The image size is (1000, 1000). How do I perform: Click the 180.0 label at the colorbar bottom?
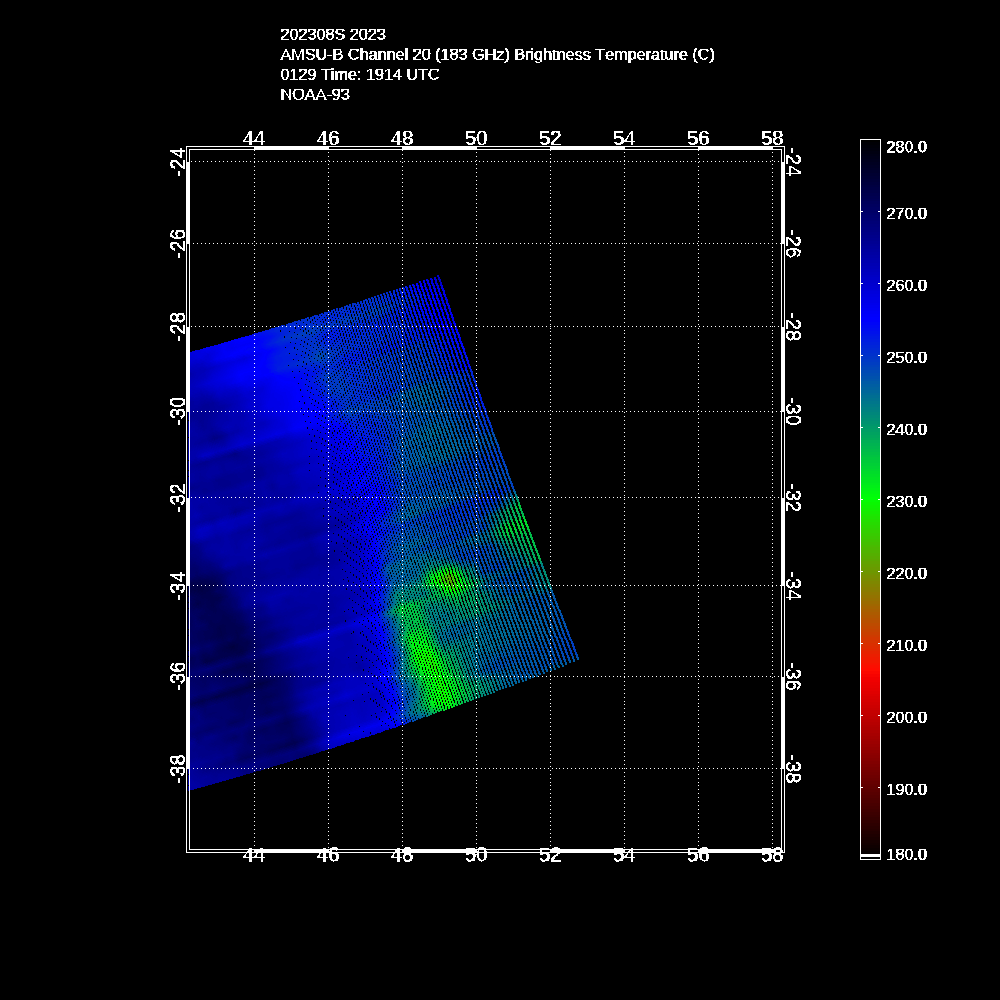click(x=907, y=854)
